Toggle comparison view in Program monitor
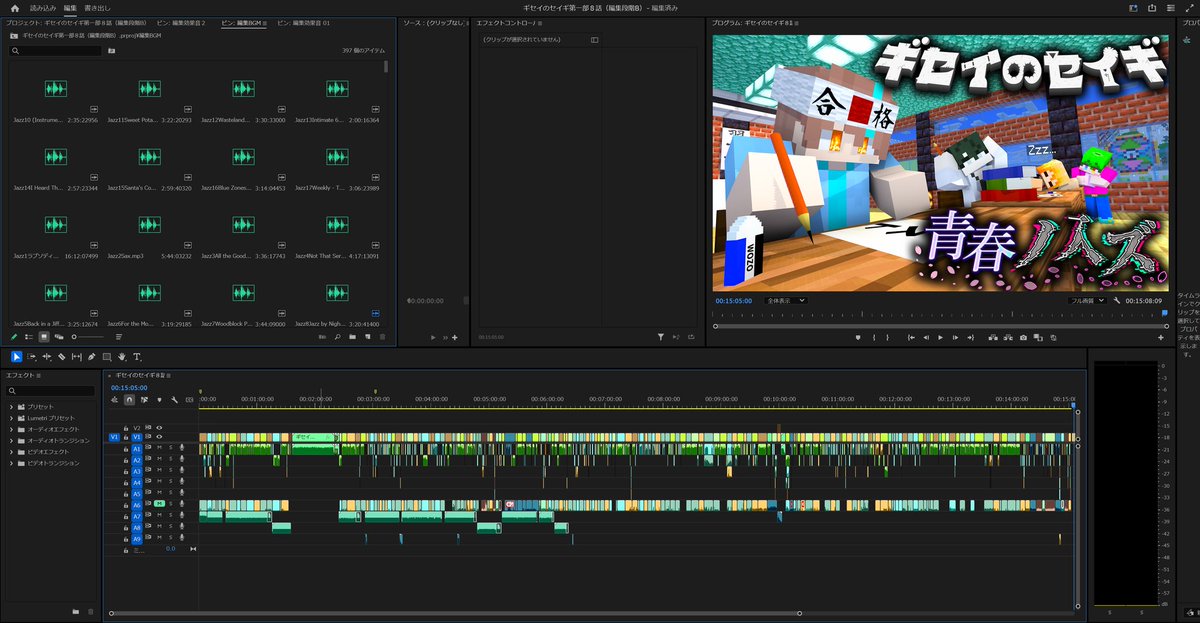 1038,338
